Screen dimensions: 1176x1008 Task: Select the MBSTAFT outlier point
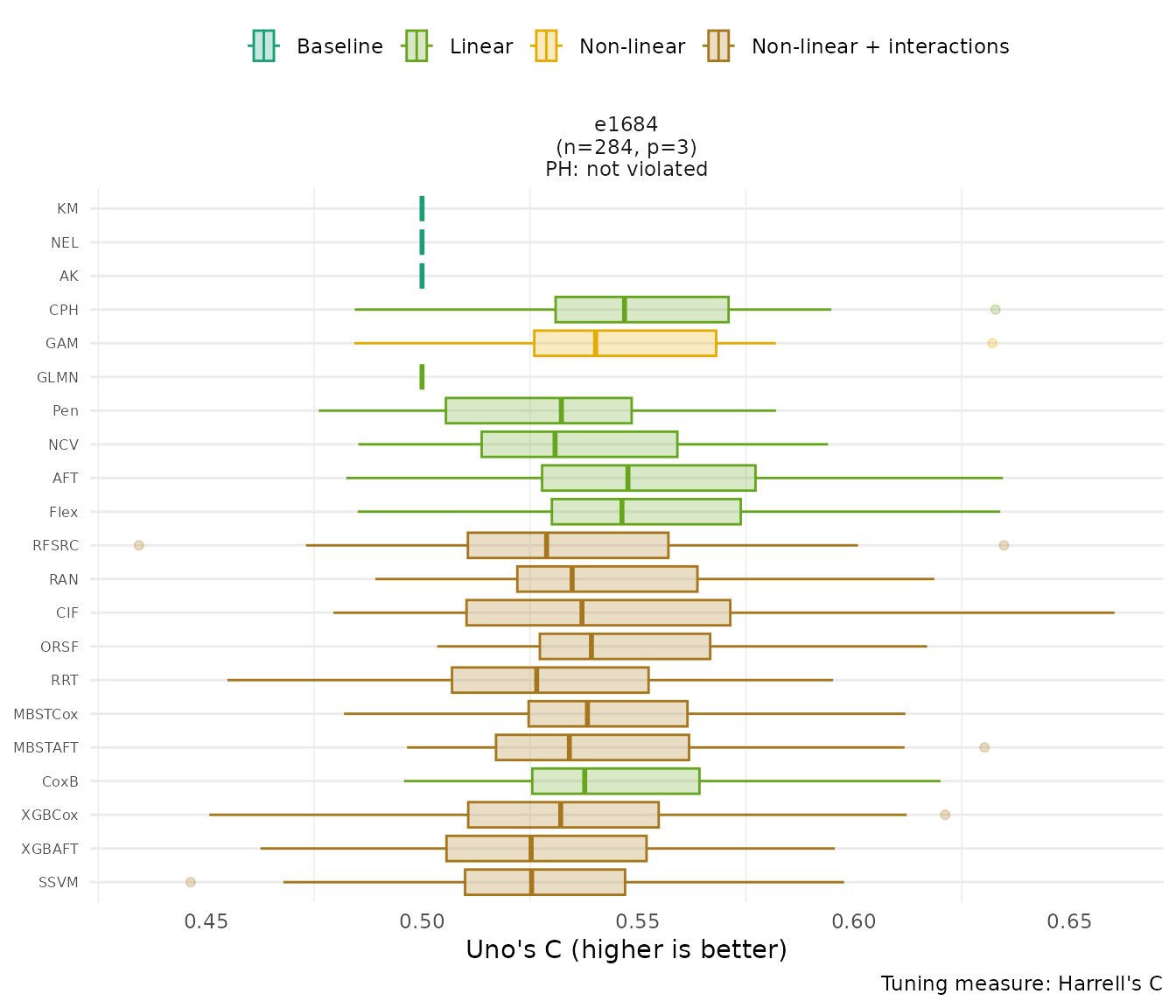click(984, 747)
